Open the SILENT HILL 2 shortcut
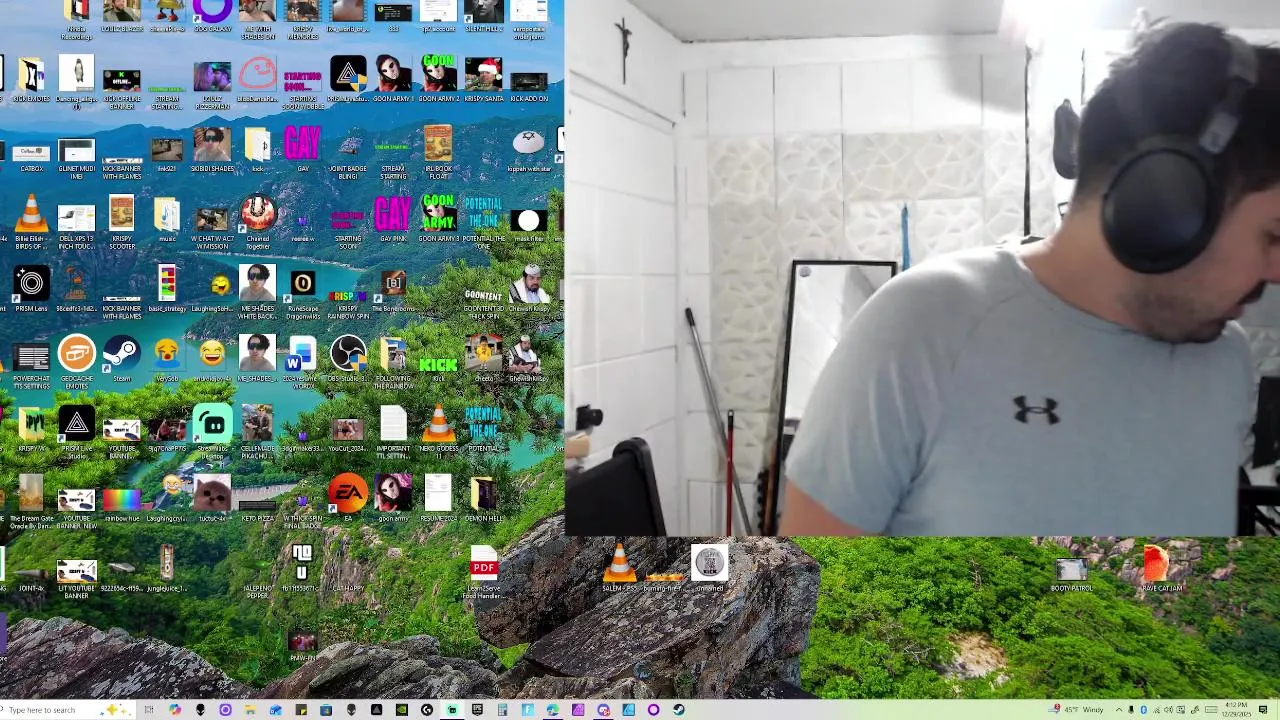1280x720 pixels. pos(483,12)
